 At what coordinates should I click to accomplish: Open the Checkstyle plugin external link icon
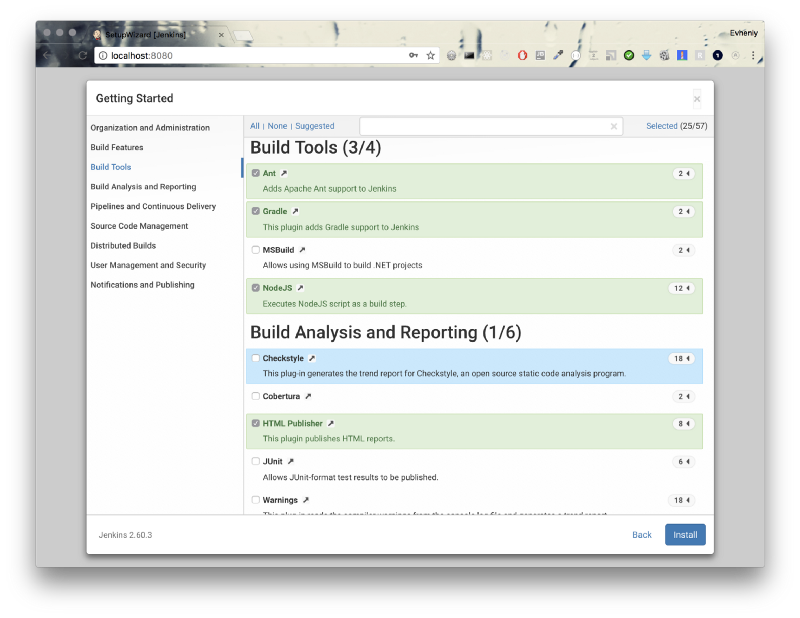point(311,359)
